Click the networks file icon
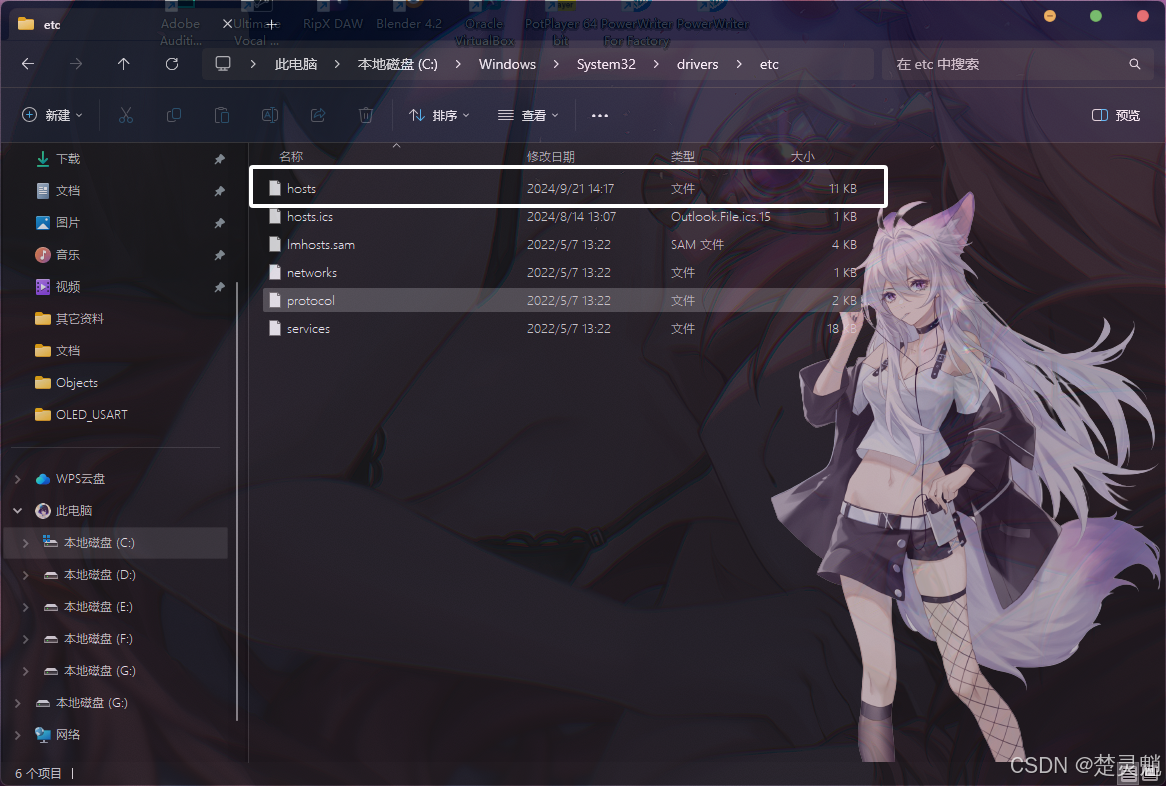This screenshot has width=1166, height=786. coord(275,273)
